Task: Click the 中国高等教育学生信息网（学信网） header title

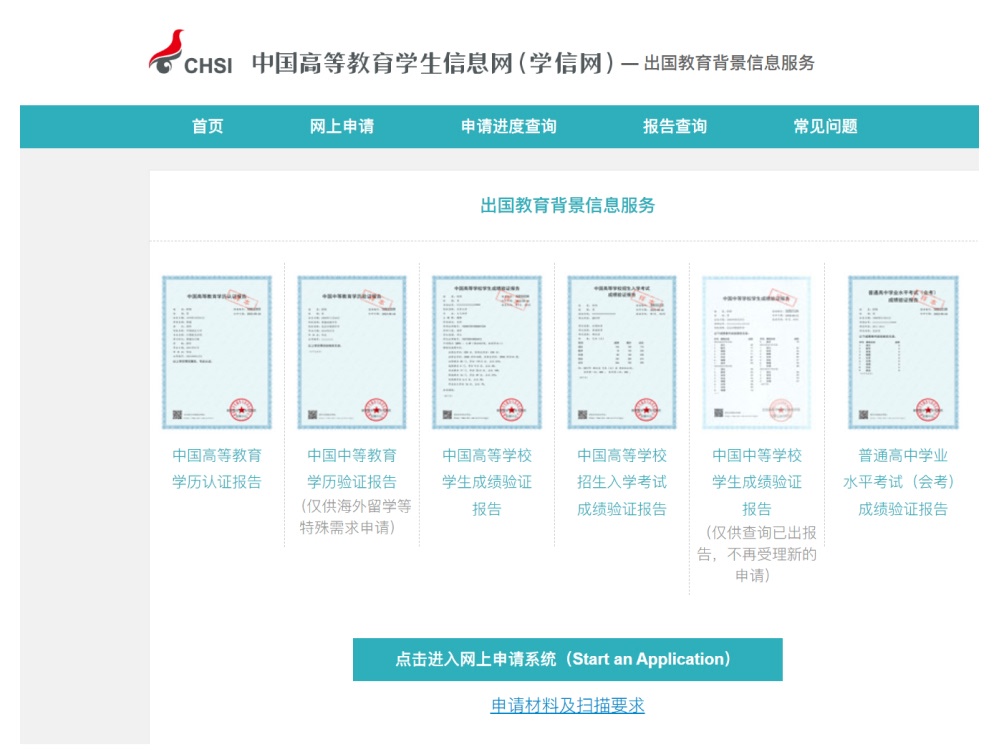Action: click(433, 63)
